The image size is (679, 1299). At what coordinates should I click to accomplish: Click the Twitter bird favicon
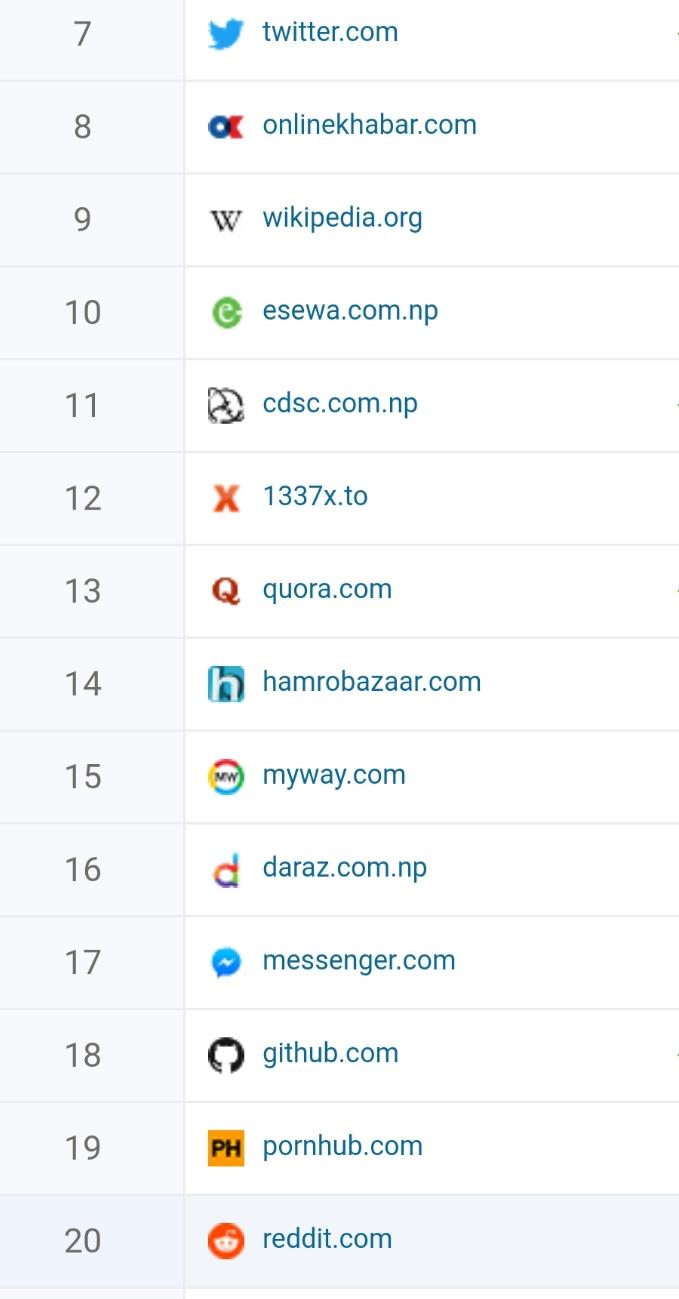(226, 32)
